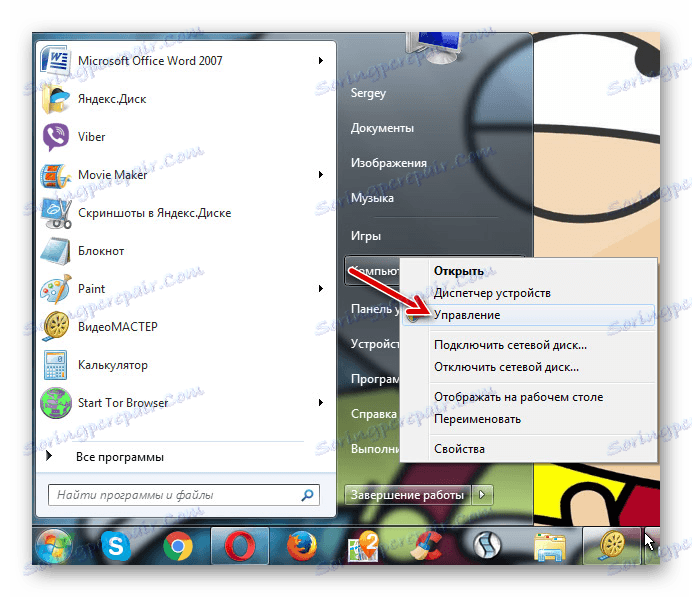Expand the Movie Maker submenu arrow
This screenshot has width=692, height=597.
[321, 175]
